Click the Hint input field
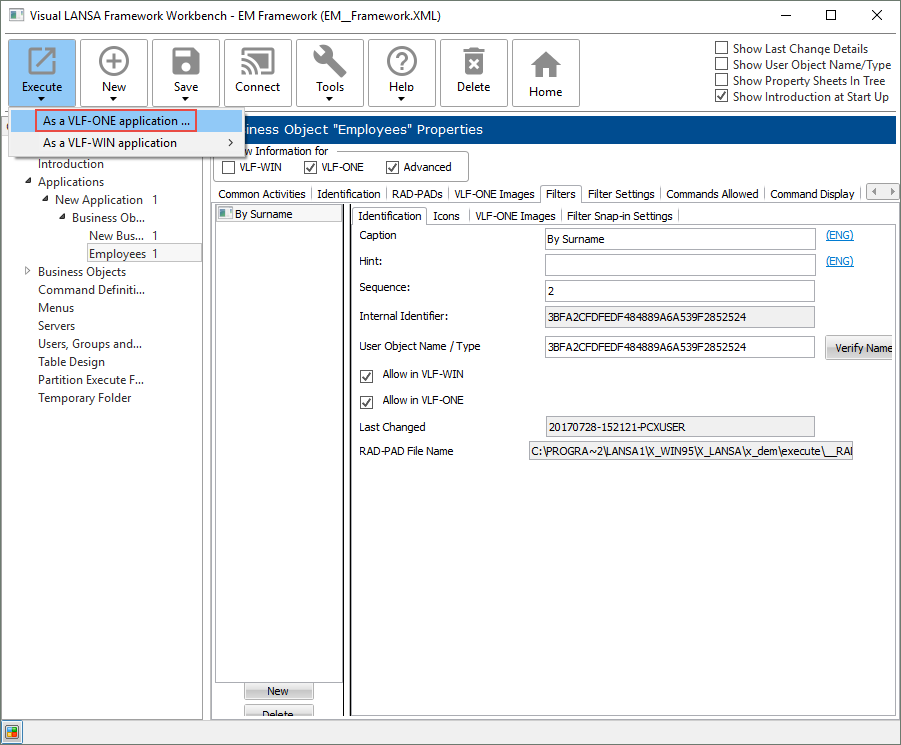This screenshot has width=901, height=745. tap(680, 265)
